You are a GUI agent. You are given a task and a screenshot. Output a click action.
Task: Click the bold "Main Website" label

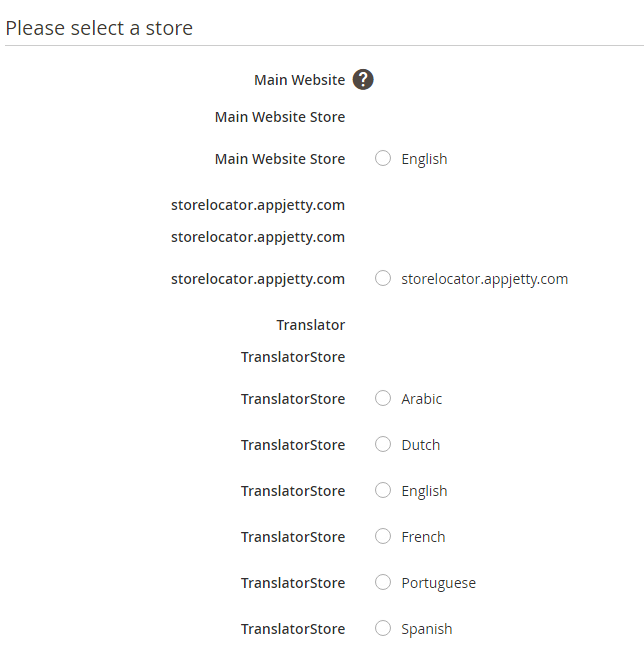coord(299,80)
